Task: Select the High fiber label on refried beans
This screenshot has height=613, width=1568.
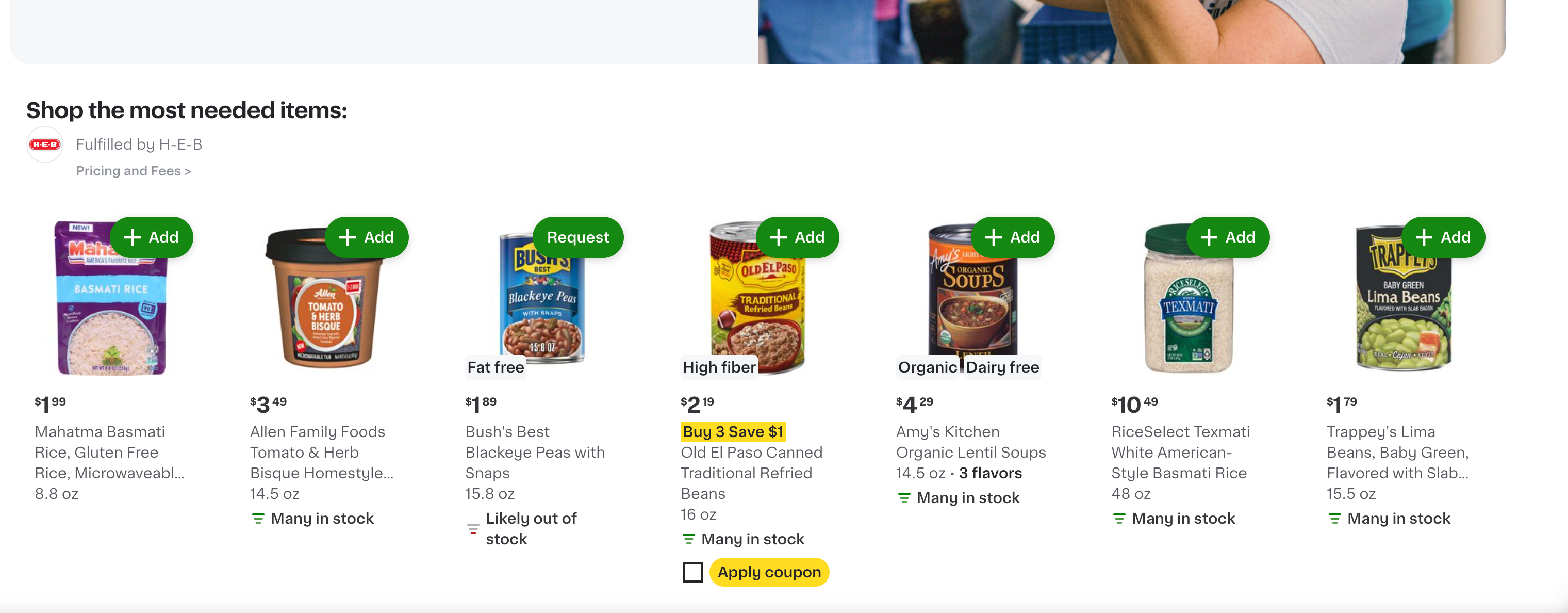Action: click(719, 367)
